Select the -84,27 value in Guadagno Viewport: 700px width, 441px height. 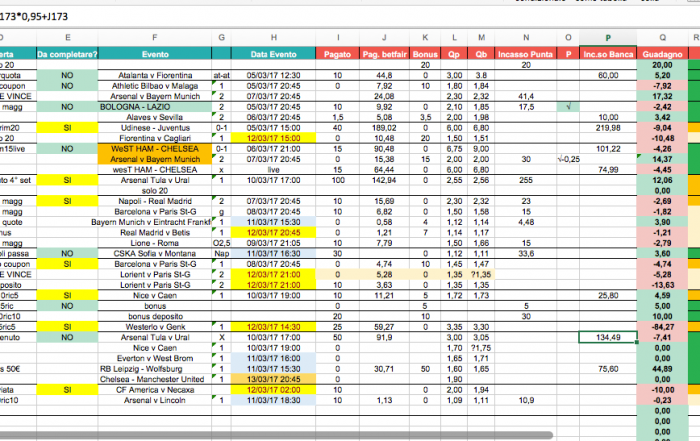[x=662, y=327]
